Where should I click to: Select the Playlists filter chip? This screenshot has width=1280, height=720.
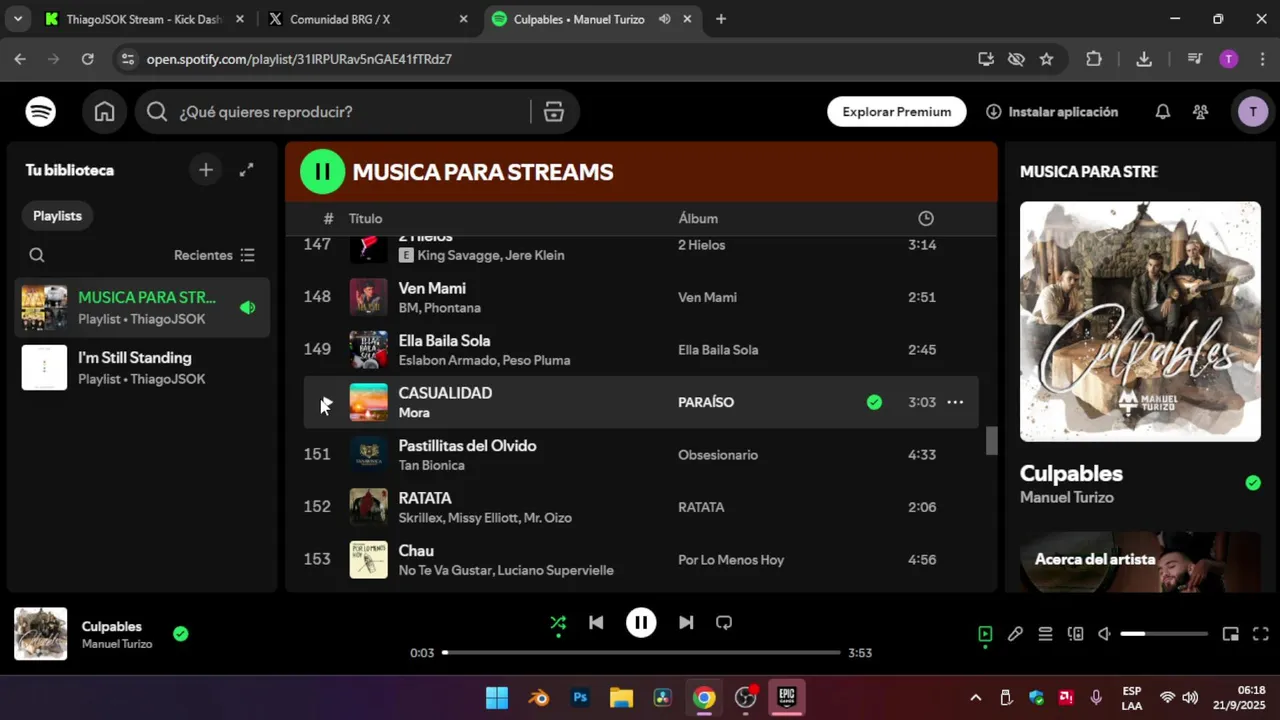tap(57, 216)
